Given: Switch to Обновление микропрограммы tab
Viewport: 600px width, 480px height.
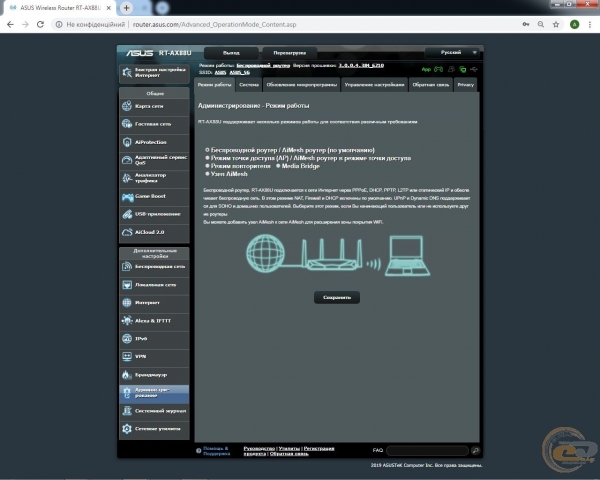Looking at the screenshot, I should click(302, 85).
